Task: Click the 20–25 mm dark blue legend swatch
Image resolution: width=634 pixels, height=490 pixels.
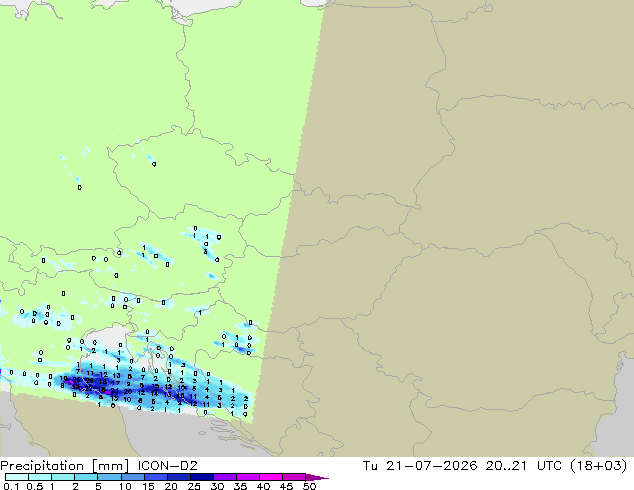Action: (179, 477)
